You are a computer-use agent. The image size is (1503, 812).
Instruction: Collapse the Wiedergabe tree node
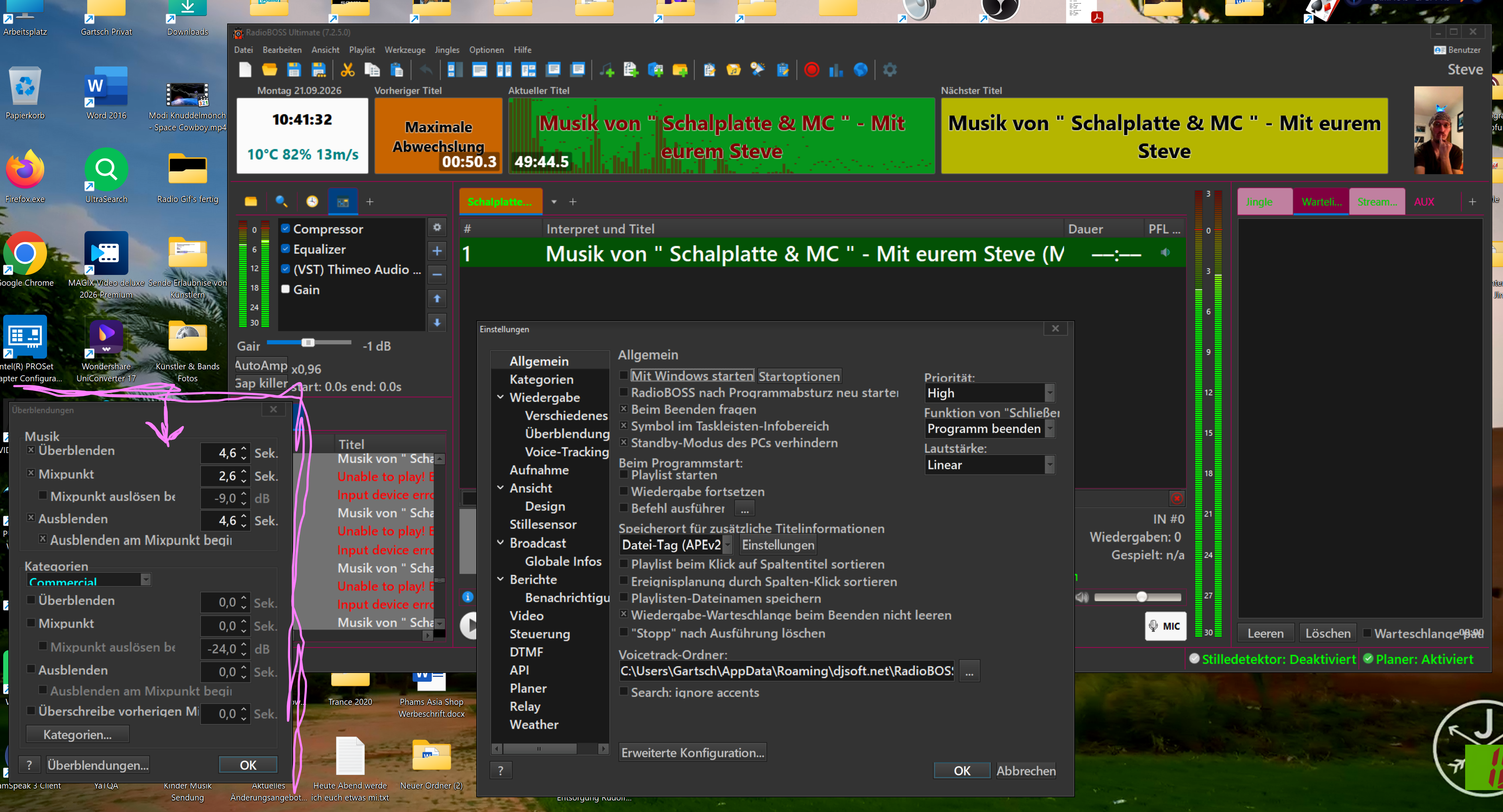tap(501, 397)
